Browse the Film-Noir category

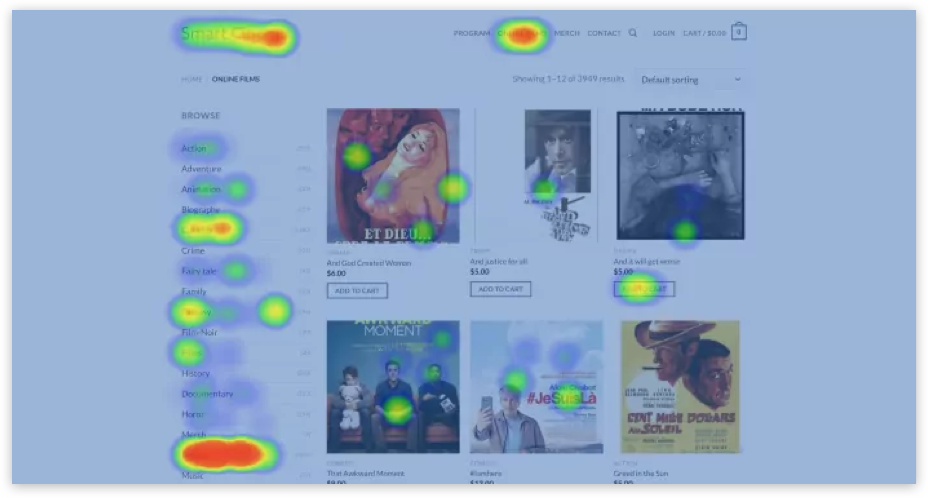199,332
